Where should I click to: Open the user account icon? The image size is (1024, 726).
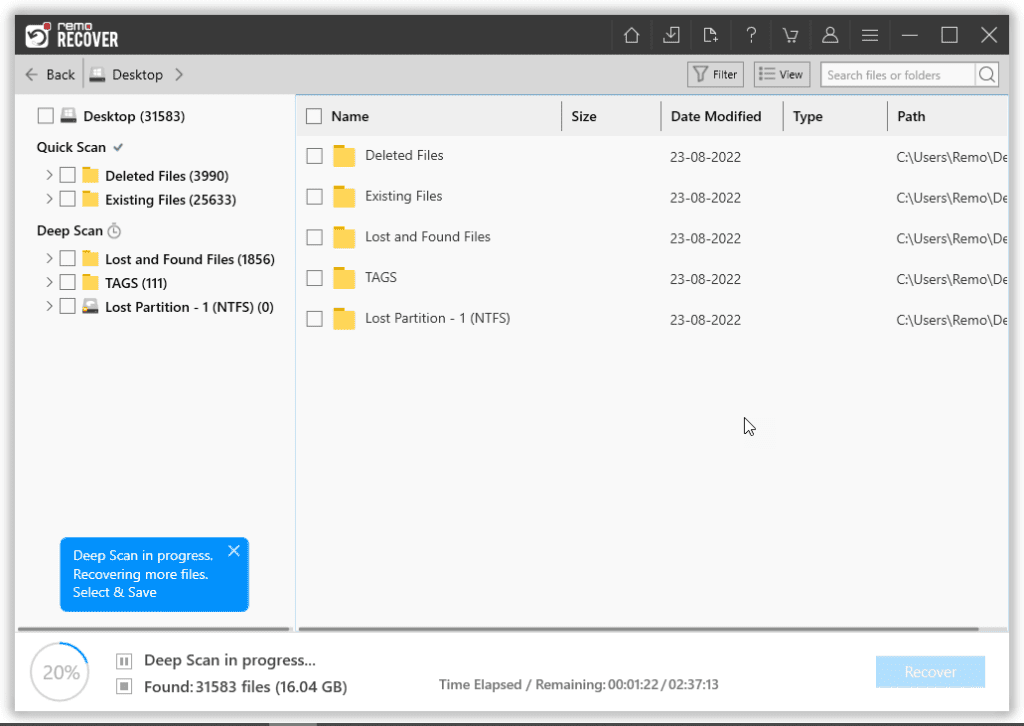tap(830, 34)
